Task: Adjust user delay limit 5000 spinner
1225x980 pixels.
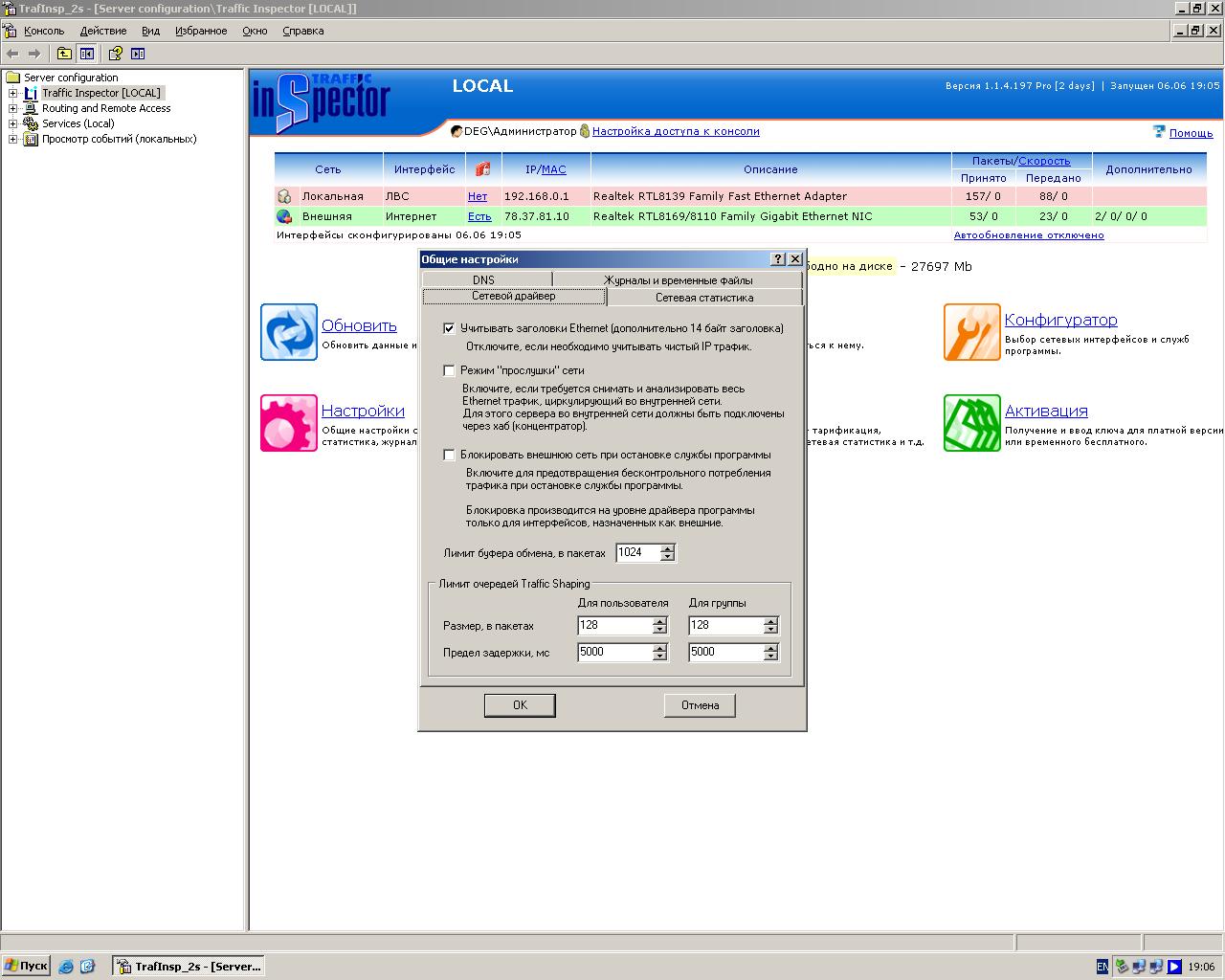Action: click(659, 652)
